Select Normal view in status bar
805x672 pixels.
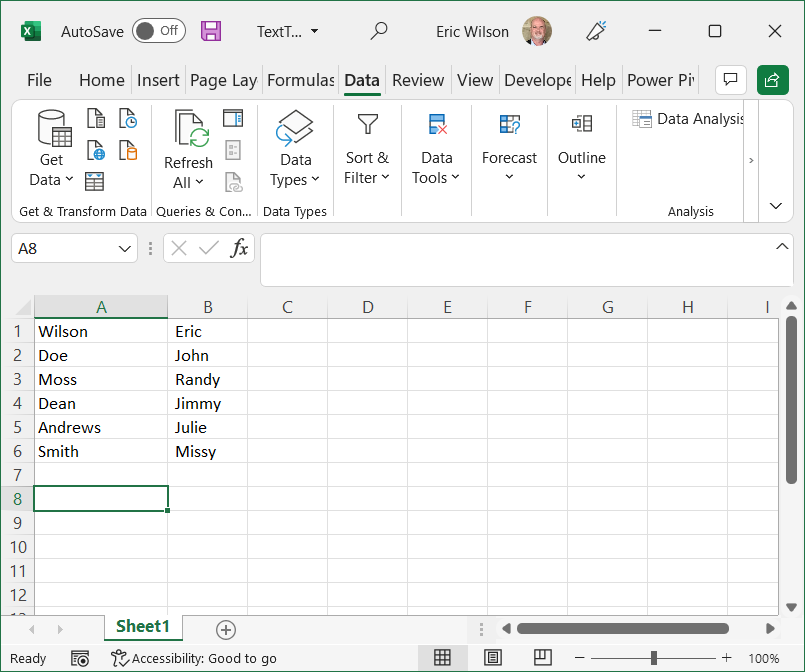pyautogui.click(x=442, y=658)
